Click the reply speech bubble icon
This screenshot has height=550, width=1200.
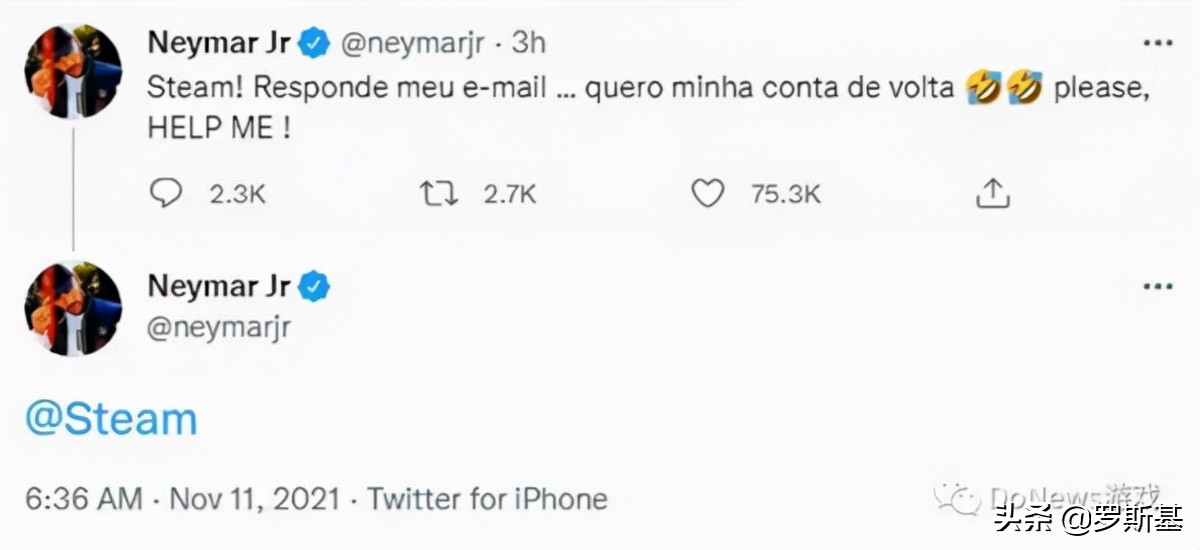[x=165, y=194]
